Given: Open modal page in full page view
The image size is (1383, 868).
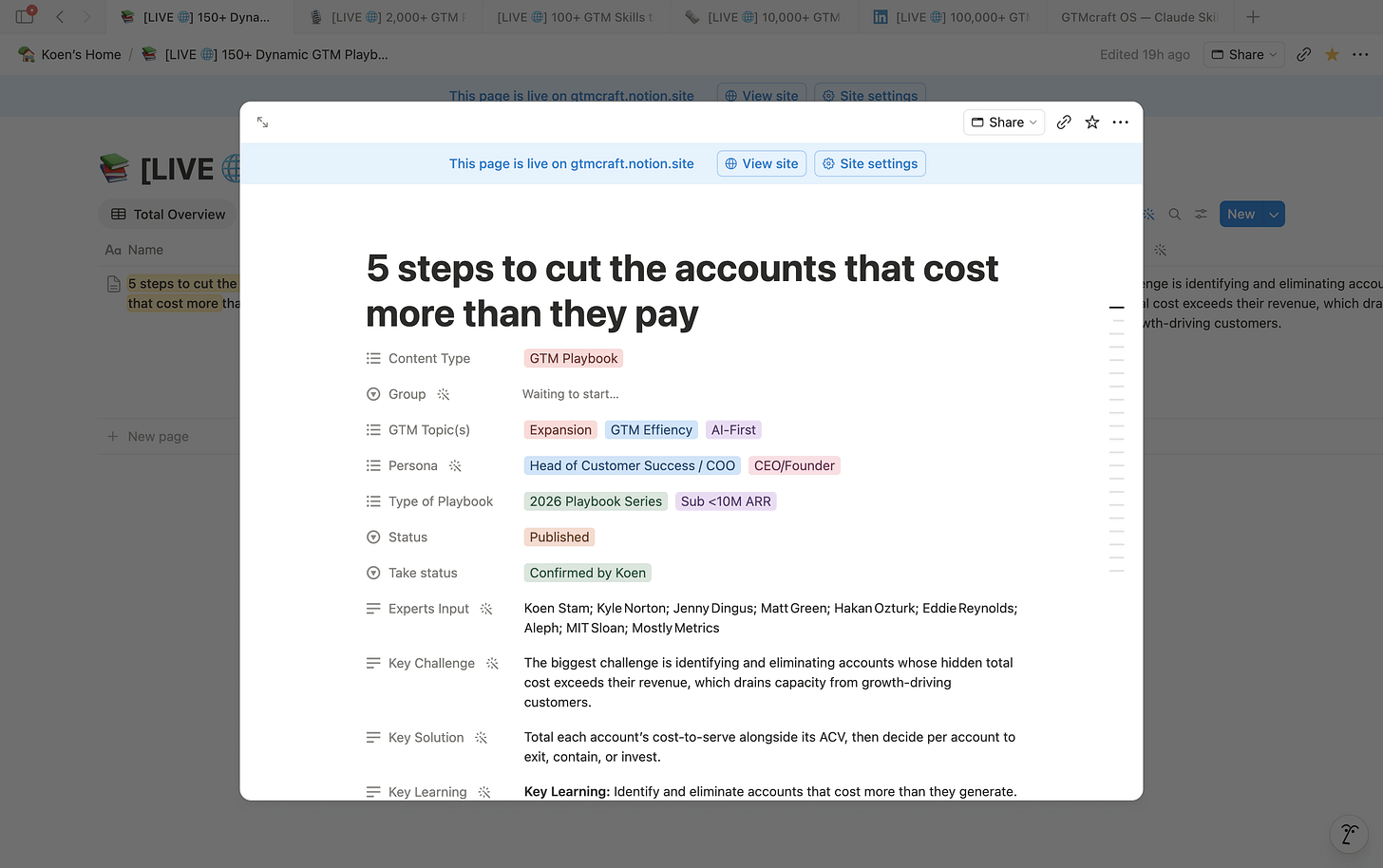Looking at the screenshot, I should tap(263, 123).
